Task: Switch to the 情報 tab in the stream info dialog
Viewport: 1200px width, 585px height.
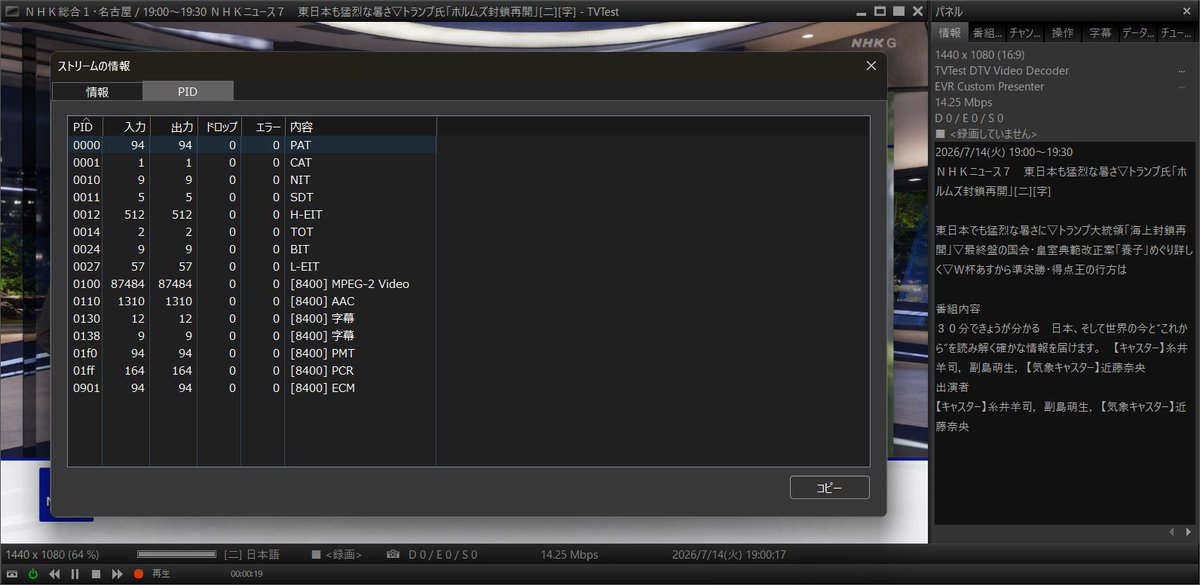Action: point(97,91)
